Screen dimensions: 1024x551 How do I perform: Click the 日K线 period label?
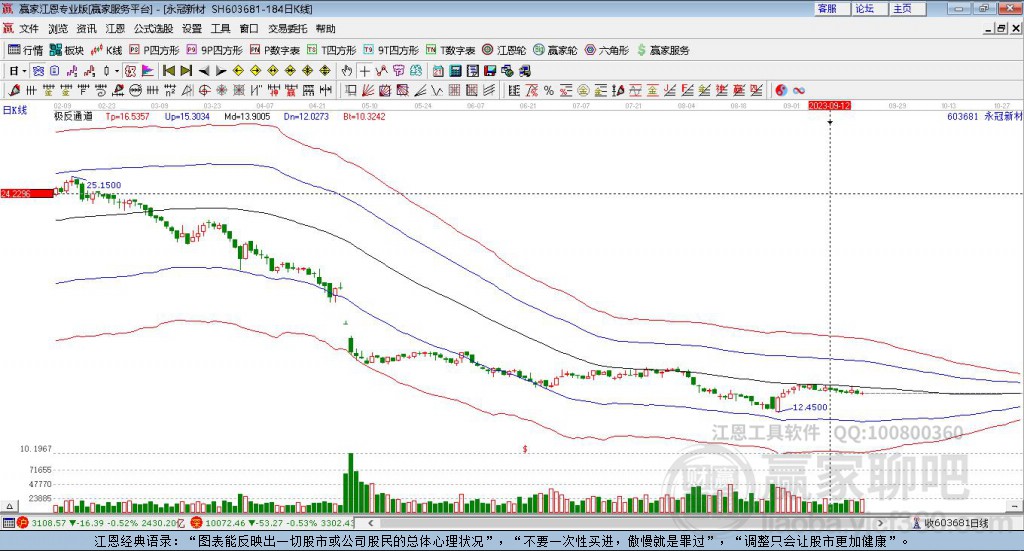tap(15, 110)
